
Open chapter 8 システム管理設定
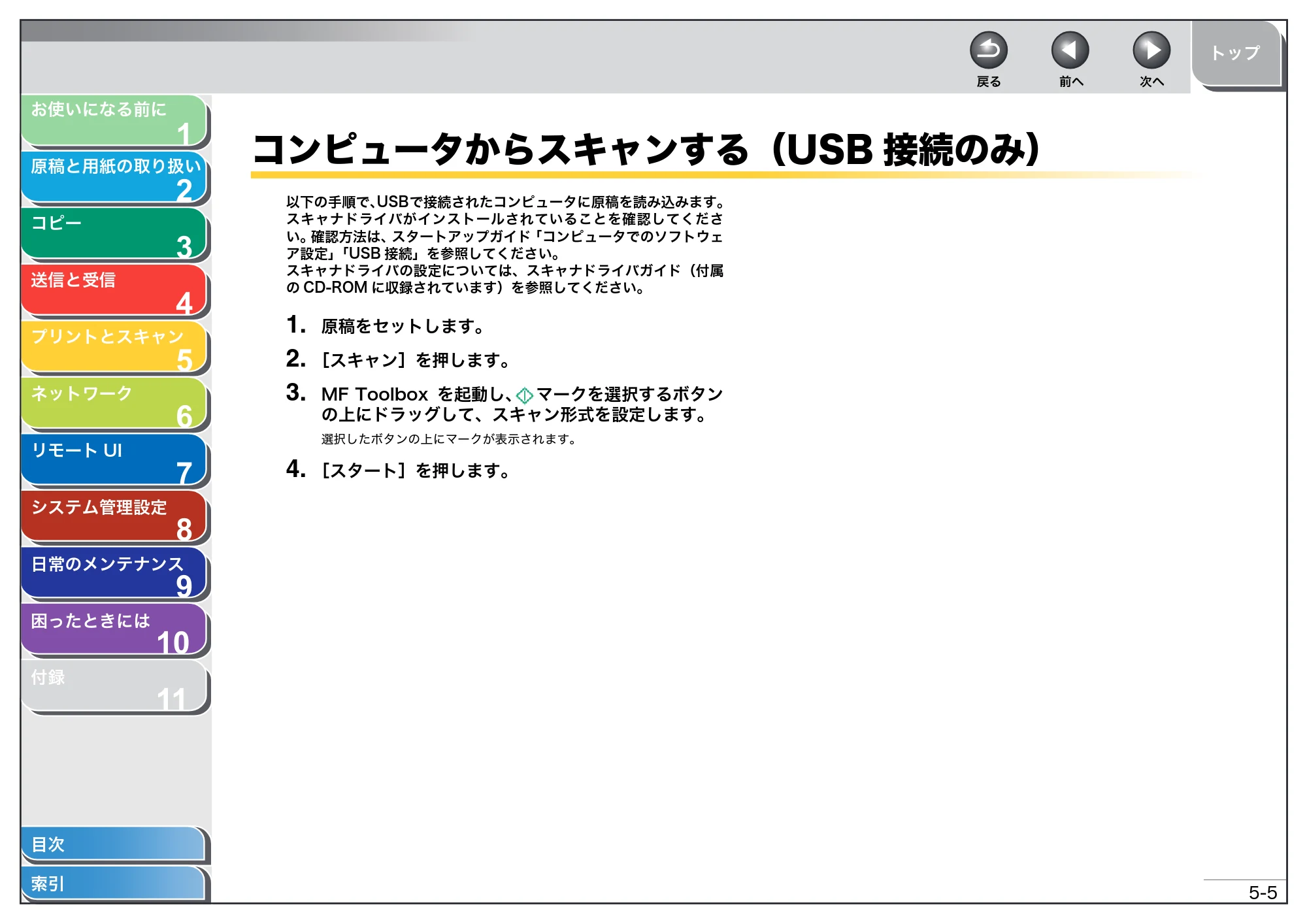(114, 517)
